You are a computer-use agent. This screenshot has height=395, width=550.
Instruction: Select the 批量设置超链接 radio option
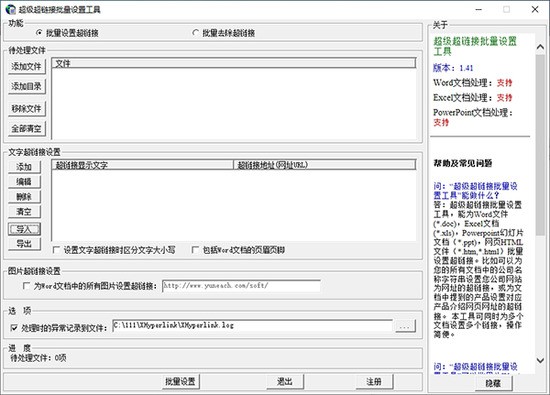tap(67, 33)
